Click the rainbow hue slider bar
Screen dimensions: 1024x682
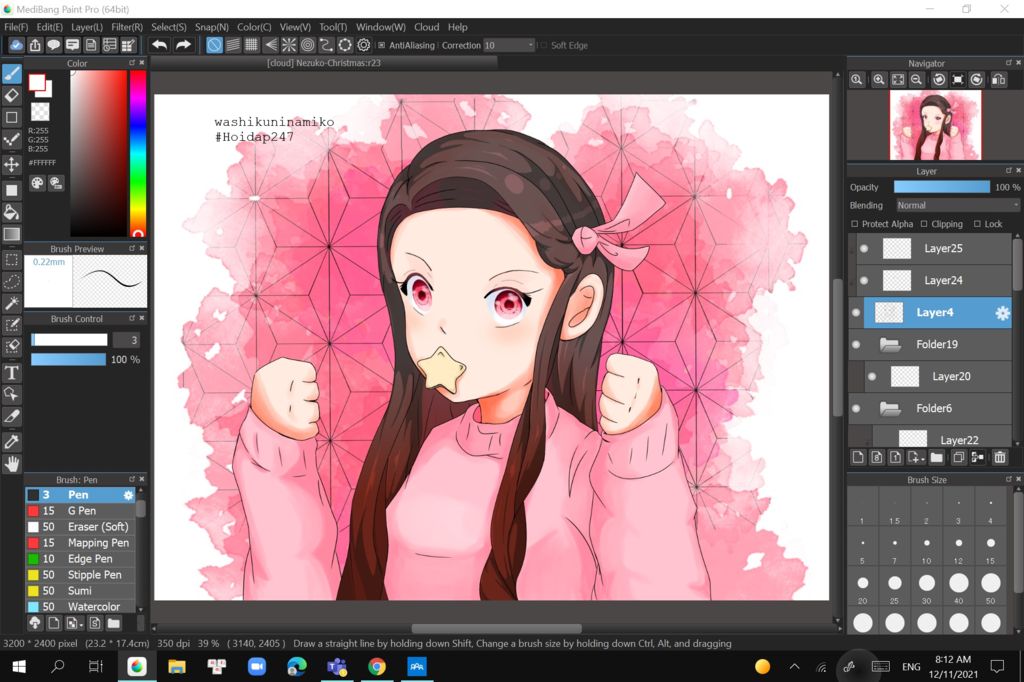click(137, 153)
